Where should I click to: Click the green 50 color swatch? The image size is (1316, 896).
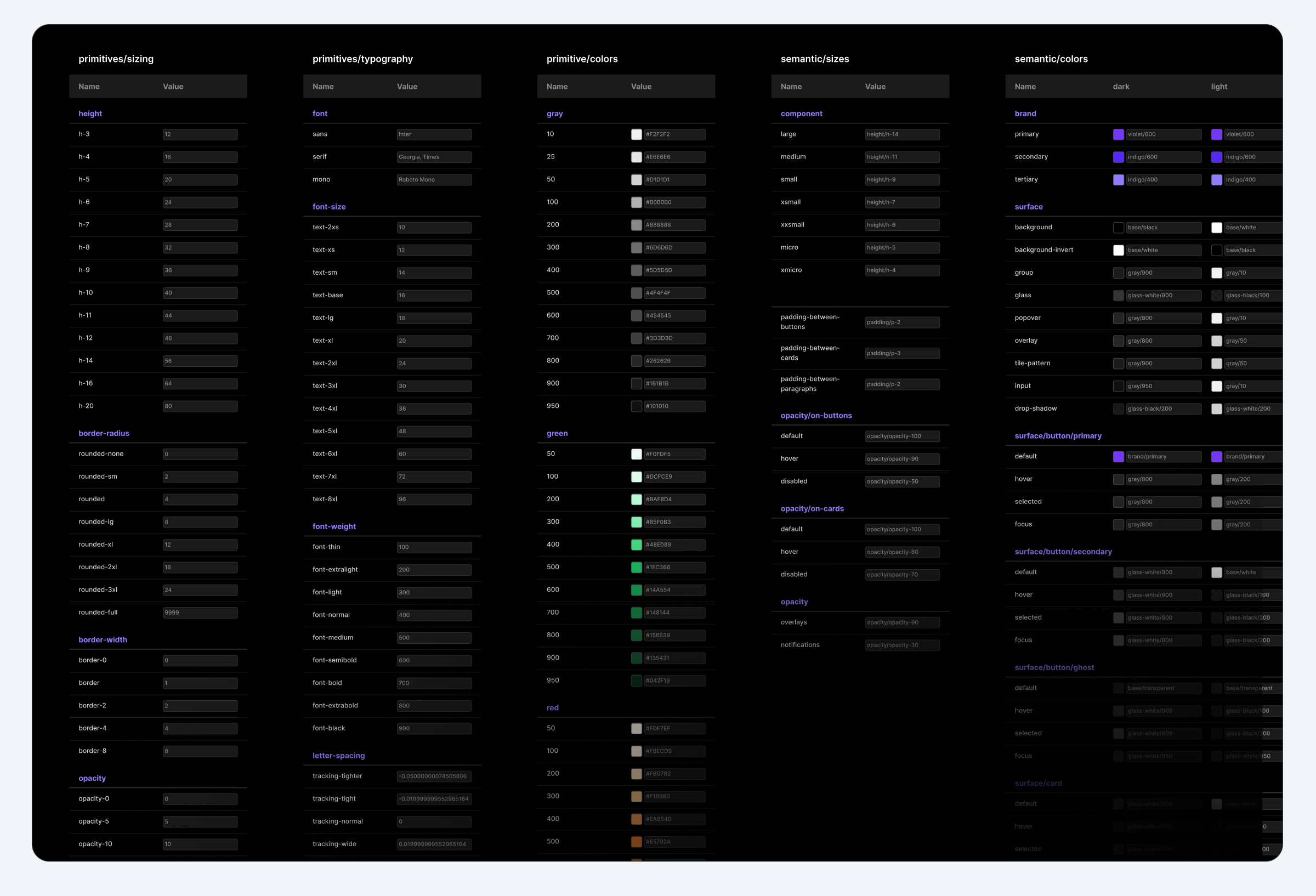click(x=637, y=453)
